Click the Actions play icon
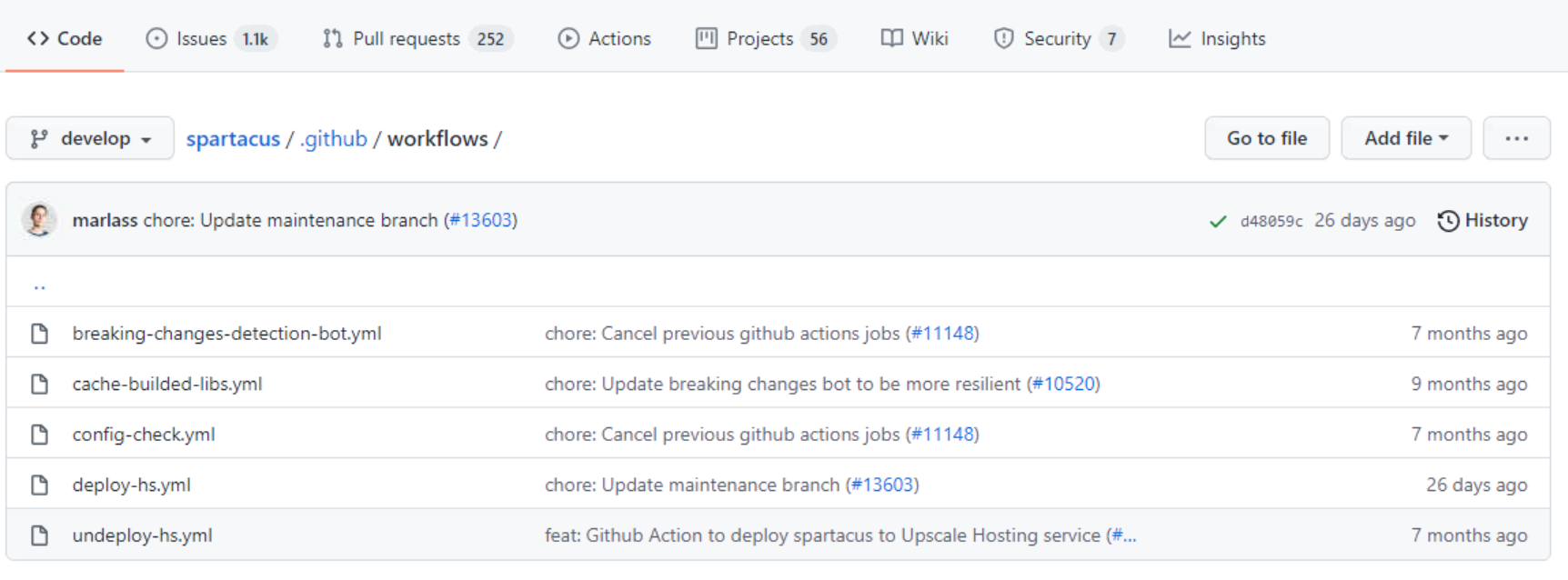 (568, 38)
